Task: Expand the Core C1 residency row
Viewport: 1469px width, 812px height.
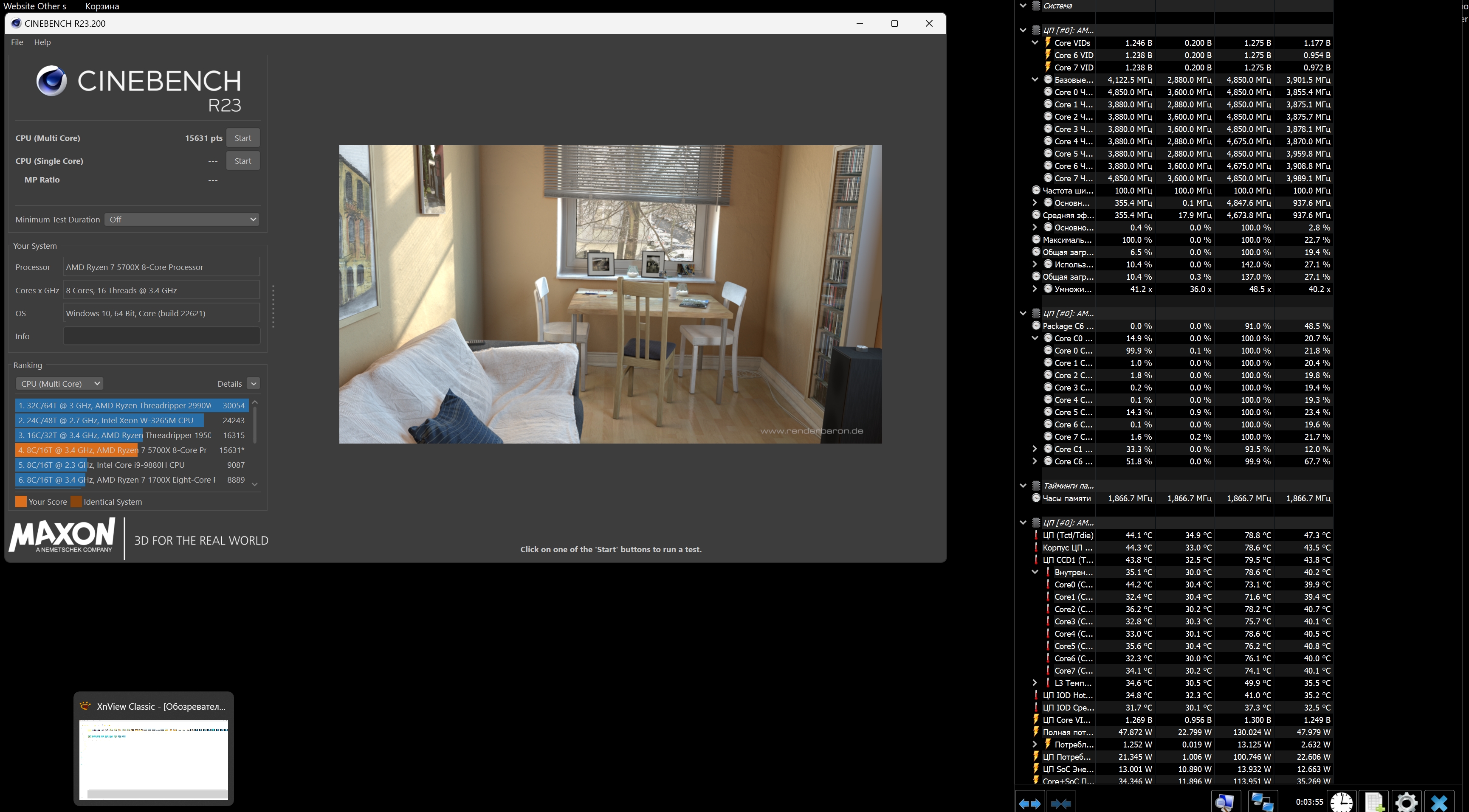Action: (1035, 449)
